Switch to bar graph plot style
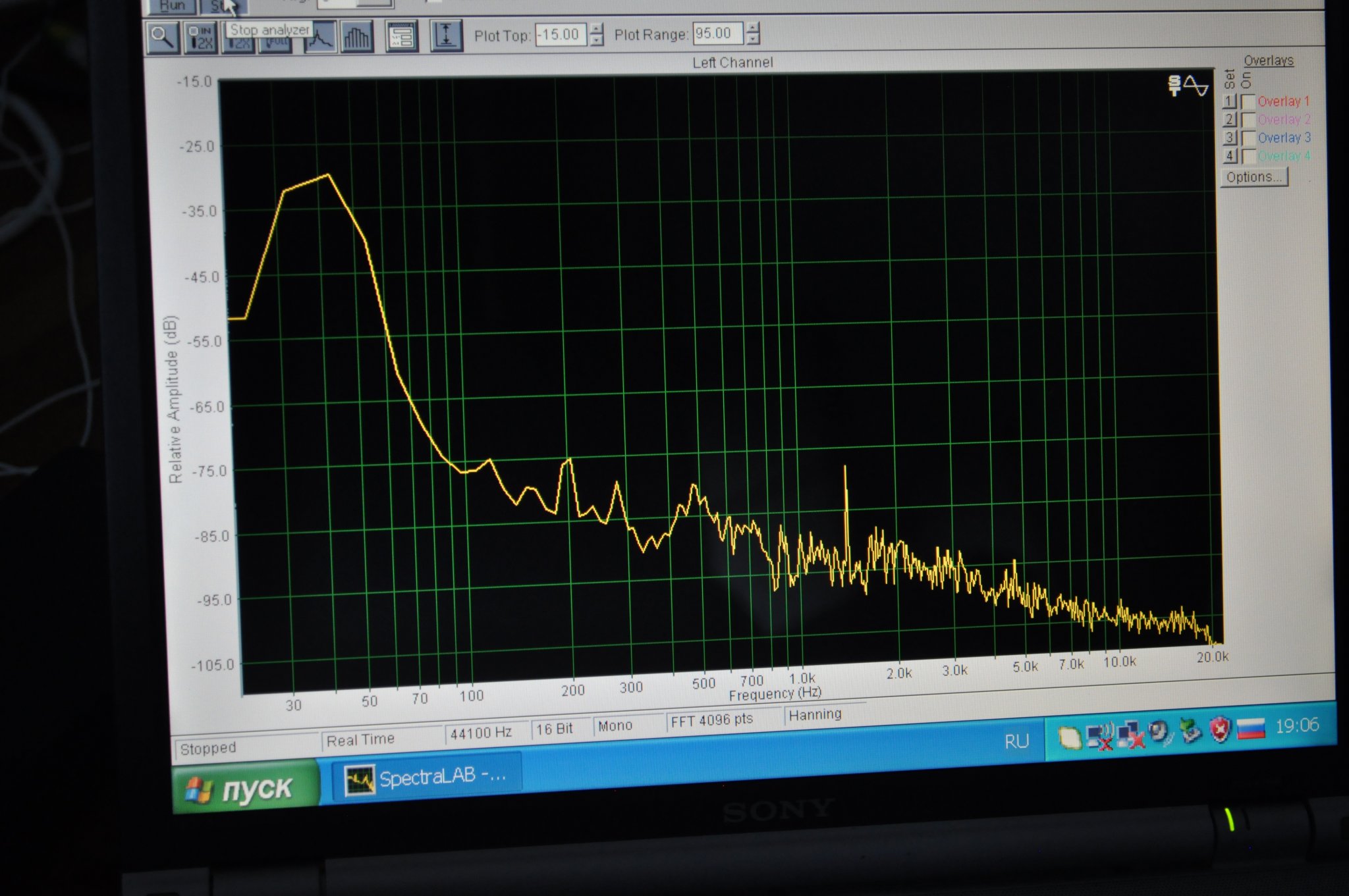The width and height of the screenshot is (1349, 896). tap(356, 38)
